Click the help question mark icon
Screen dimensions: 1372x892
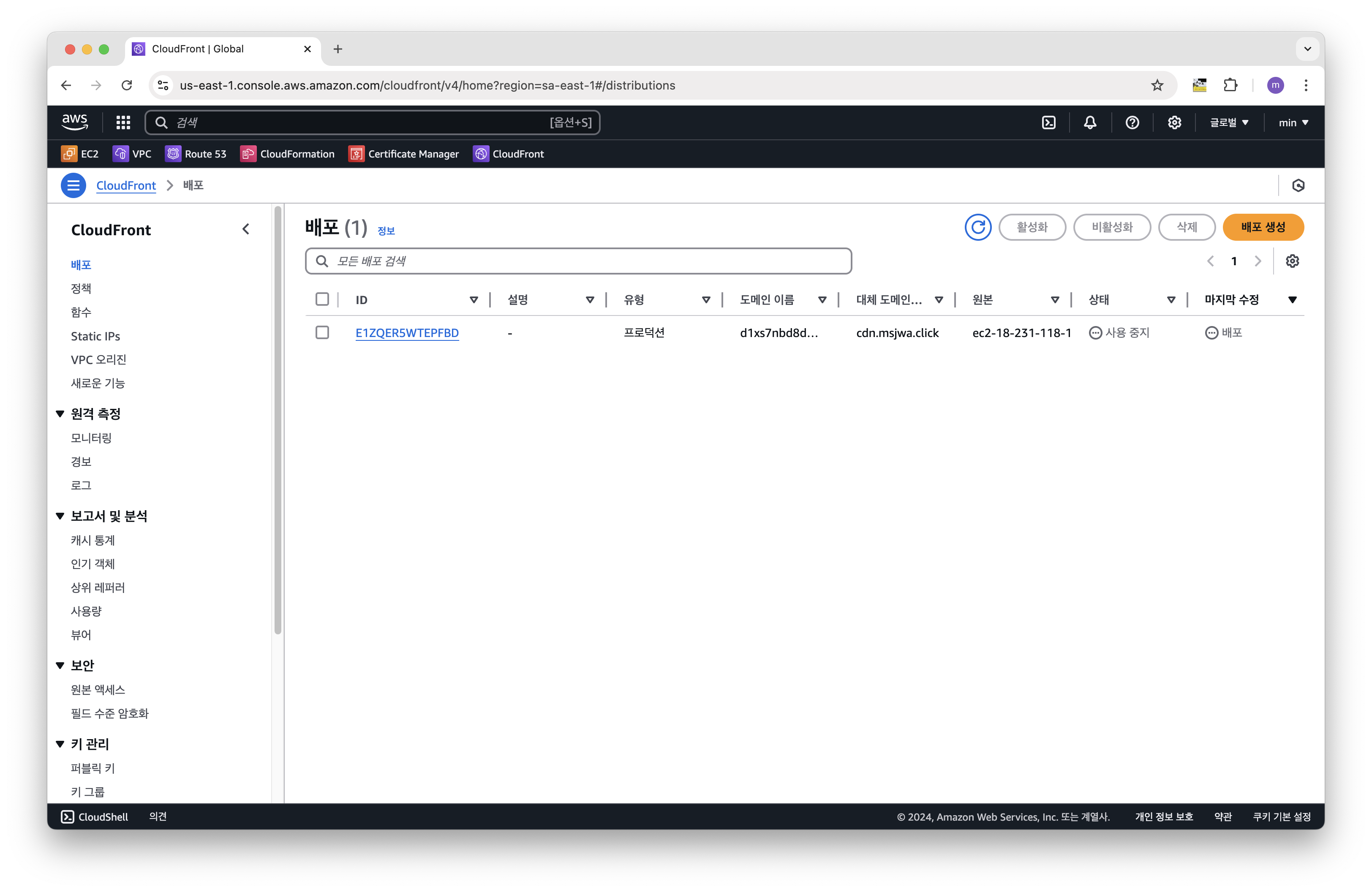1132,123
